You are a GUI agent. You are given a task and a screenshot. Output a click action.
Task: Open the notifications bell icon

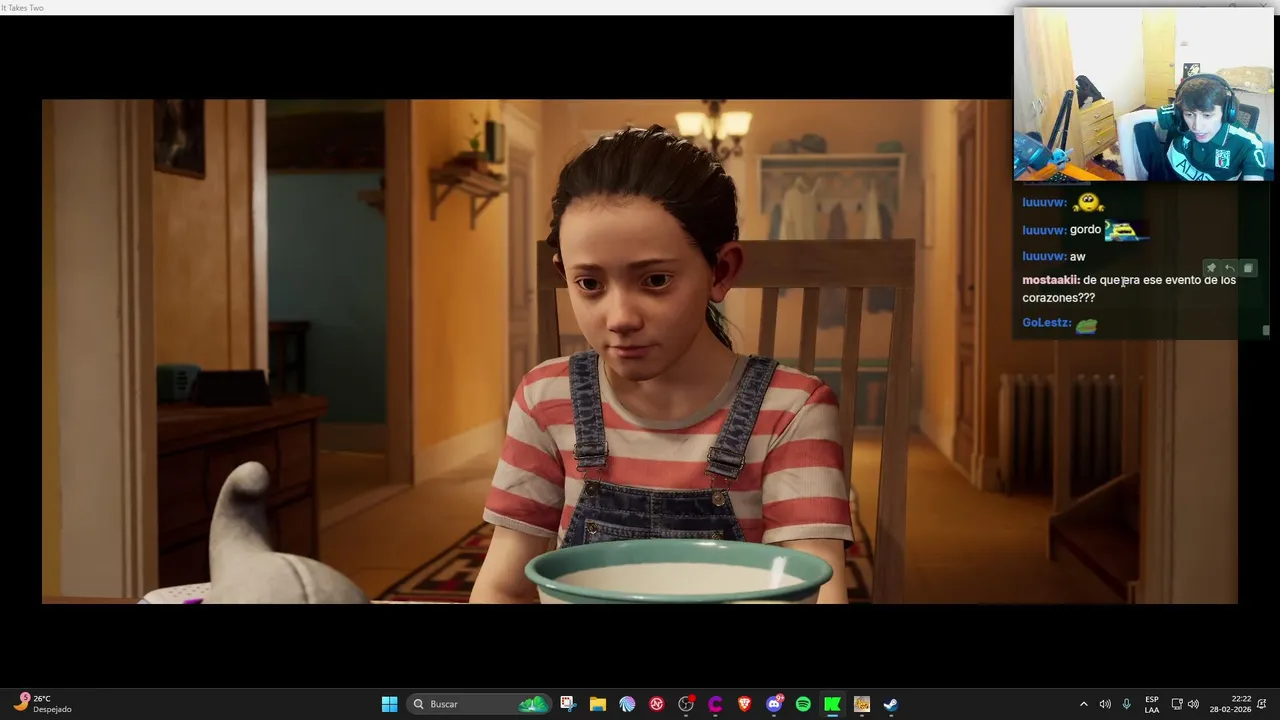(x=1262, y=704)
